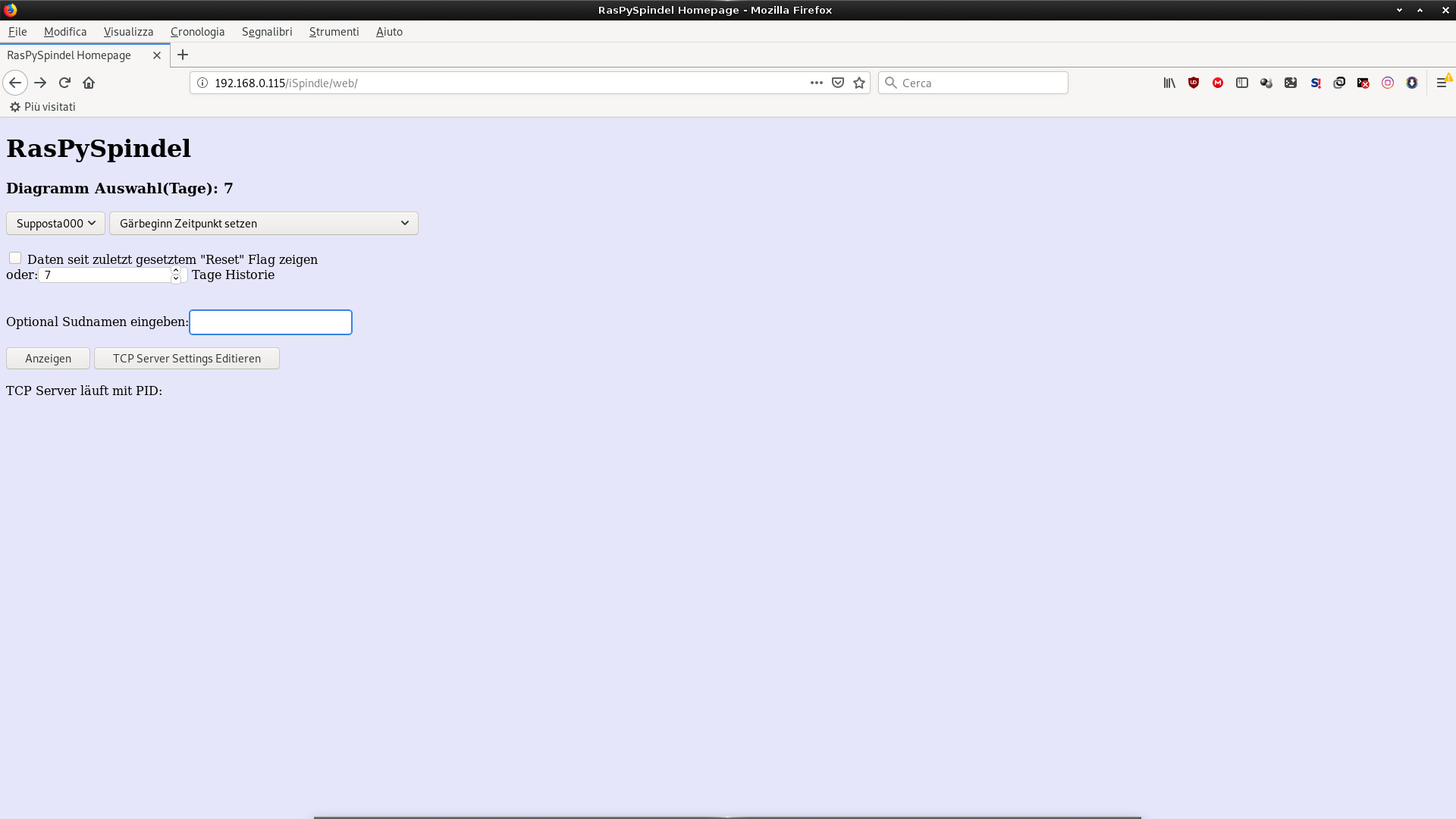Viewport: 1456px width, 819px height.
Task: Go to the home page icon
Action: click(89, 83)
